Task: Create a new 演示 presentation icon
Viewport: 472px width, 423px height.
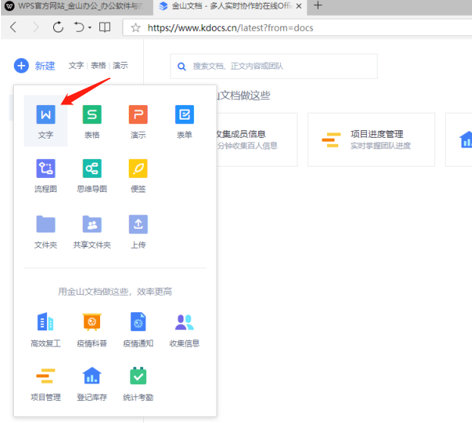Action: [x=138, y=114]
